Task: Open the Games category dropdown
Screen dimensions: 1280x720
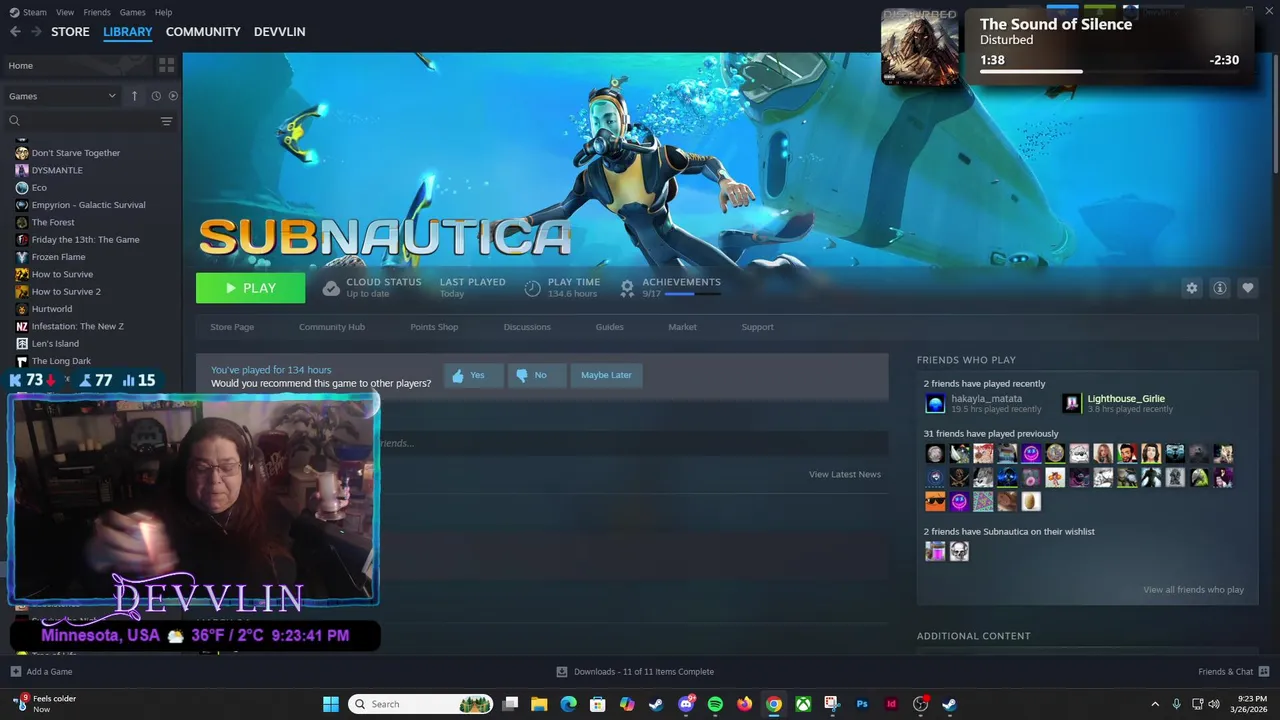Action: click(x=62, y=96)
